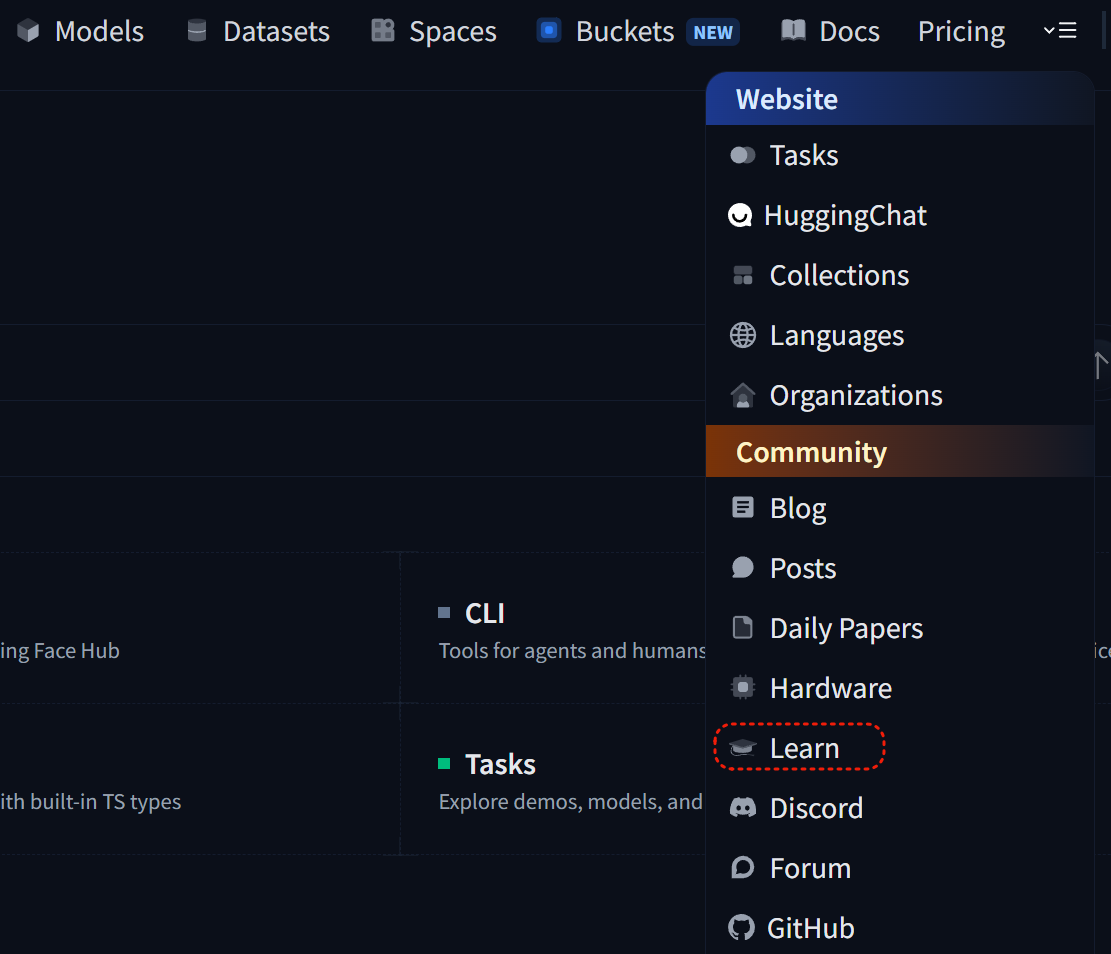Click the Models cube icon
Viewport: 1111px width, 954px height.
tap(28, 31)
